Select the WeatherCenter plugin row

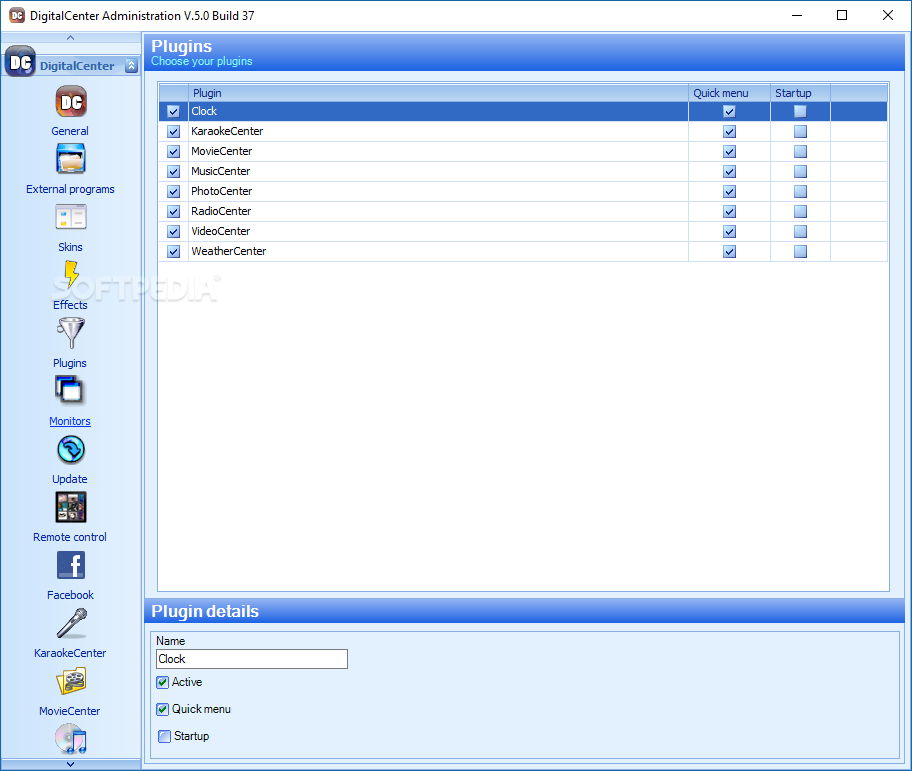click(523, 251)
